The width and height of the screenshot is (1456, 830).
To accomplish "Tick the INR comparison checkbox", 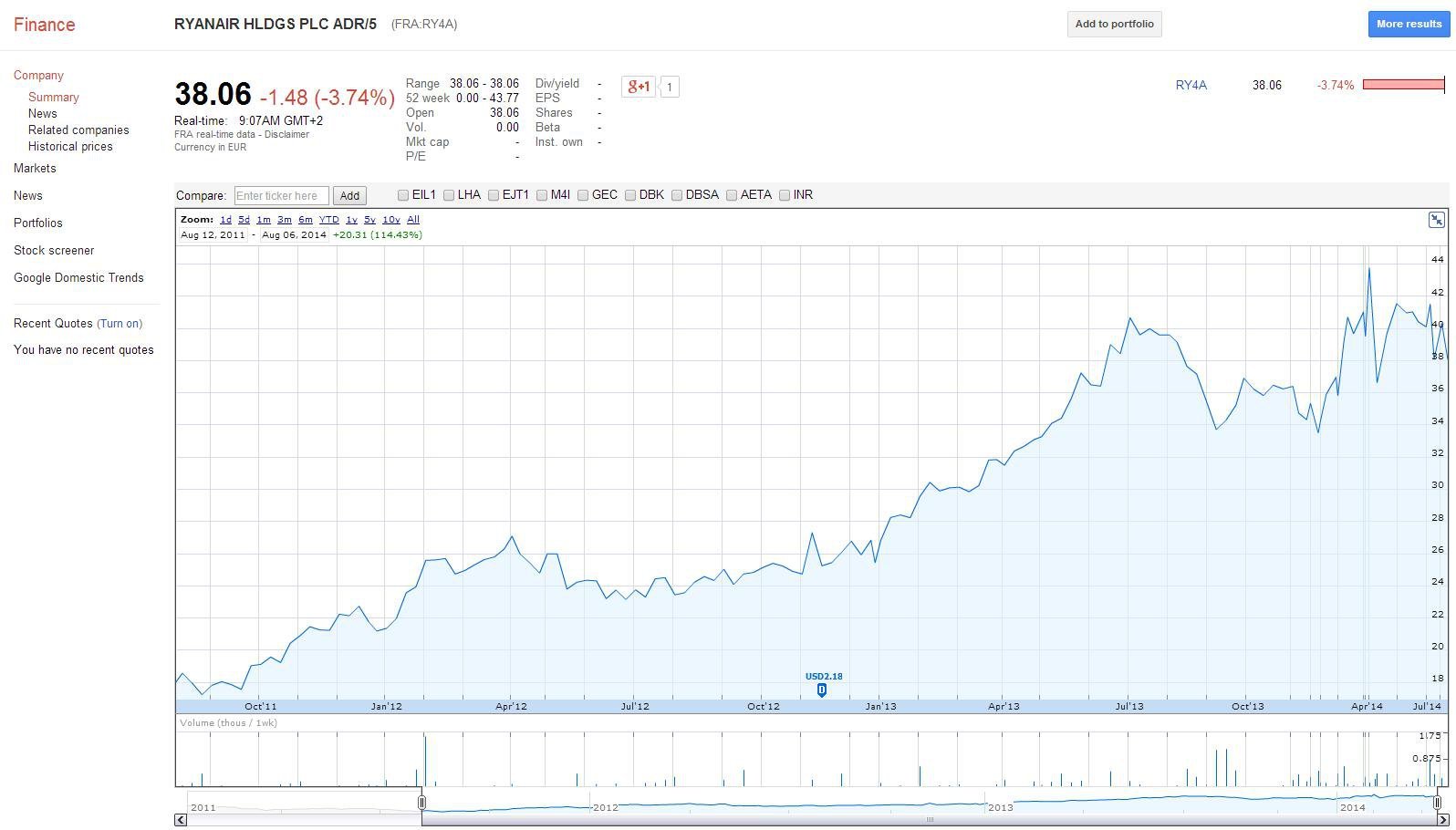I will click(785, 195).
